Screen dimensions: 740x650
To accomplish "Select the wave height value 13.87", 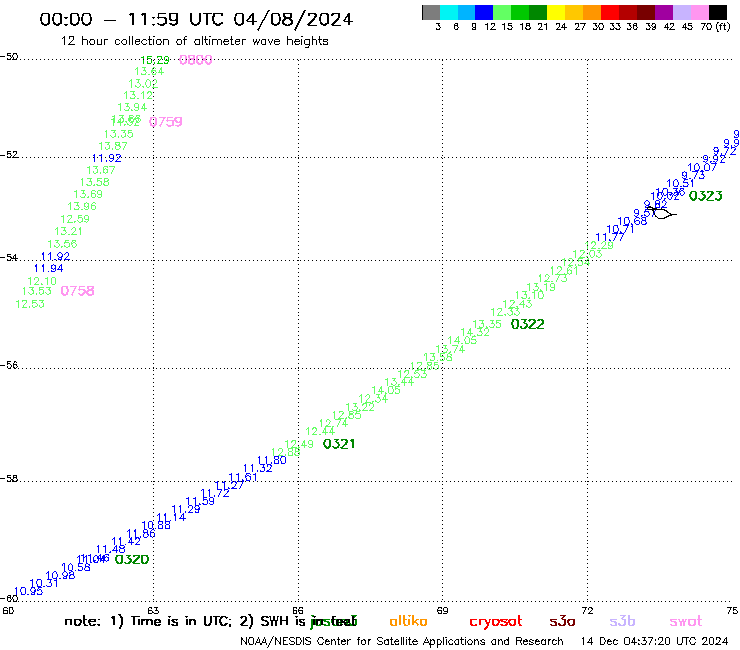I will tap(113, 146).
